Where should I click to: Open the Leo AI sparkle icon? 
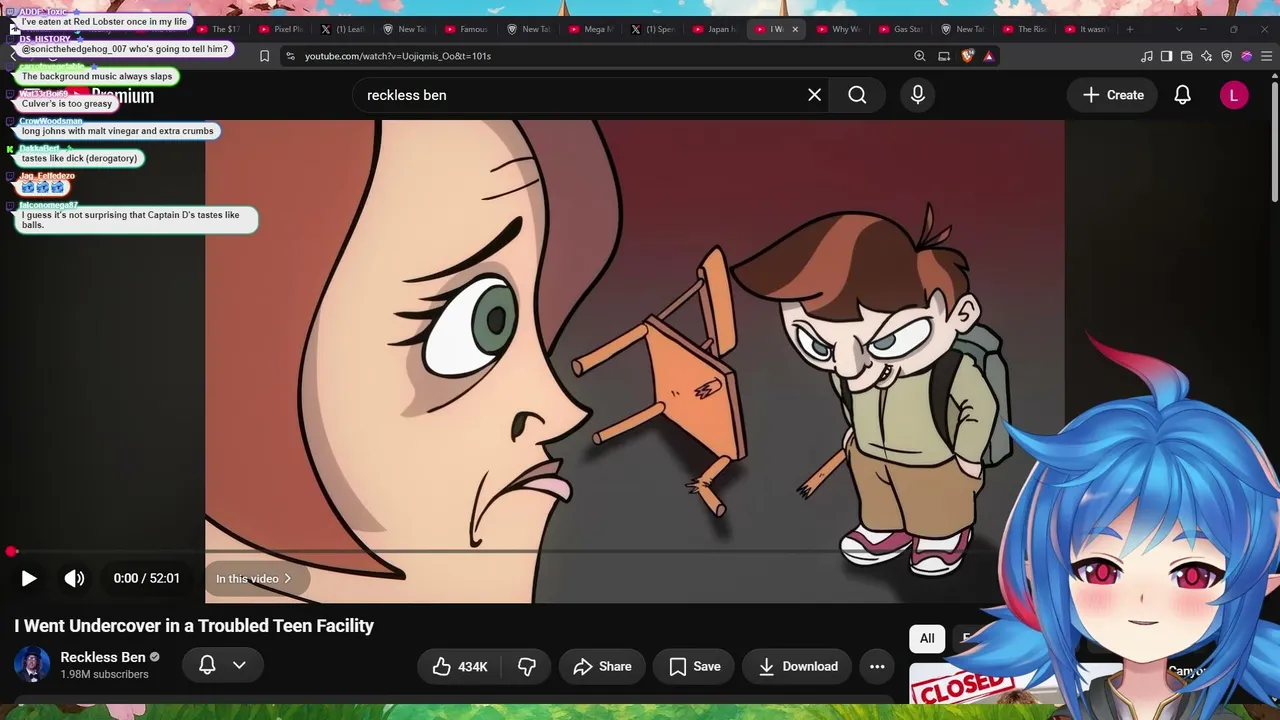click(1206, 56)
